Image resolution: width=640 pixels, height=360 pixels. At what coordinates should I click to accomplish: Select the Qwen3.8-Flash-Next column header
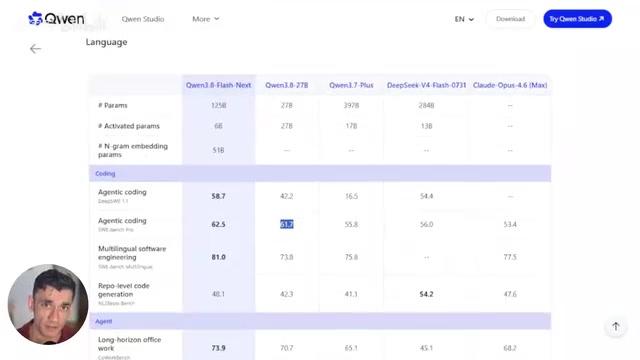tap(218, 85)
